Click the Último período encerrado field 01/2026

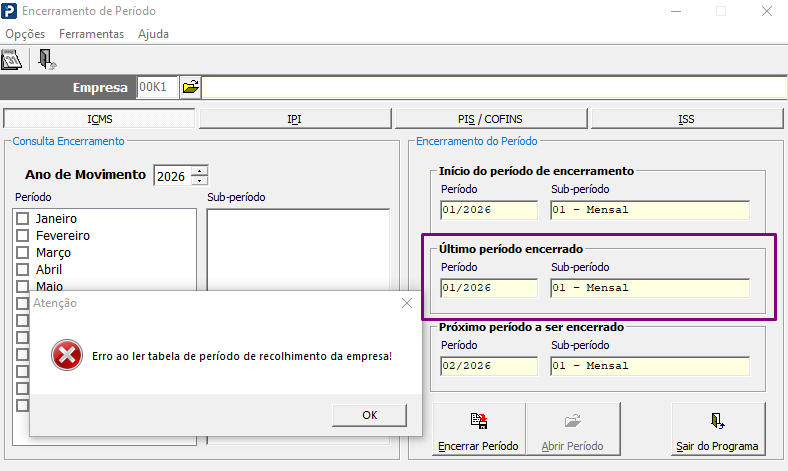tap(489, 288)
